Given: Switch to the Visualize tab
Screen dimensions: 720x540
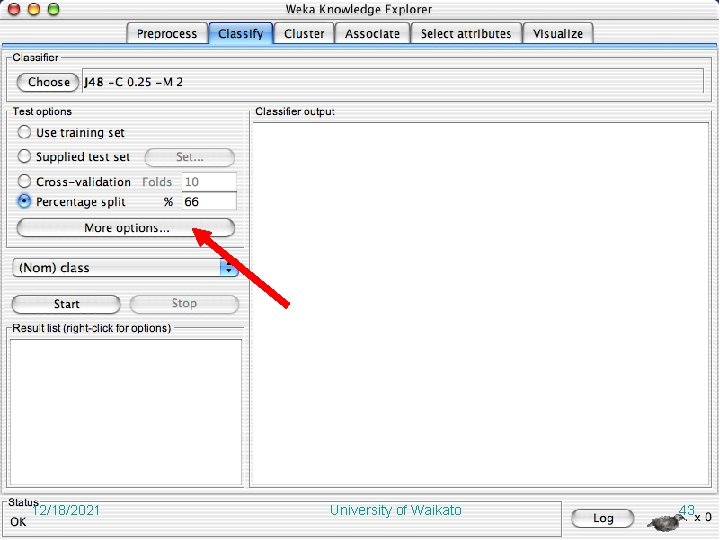Looking at the screenshot, I should point(558,34).
